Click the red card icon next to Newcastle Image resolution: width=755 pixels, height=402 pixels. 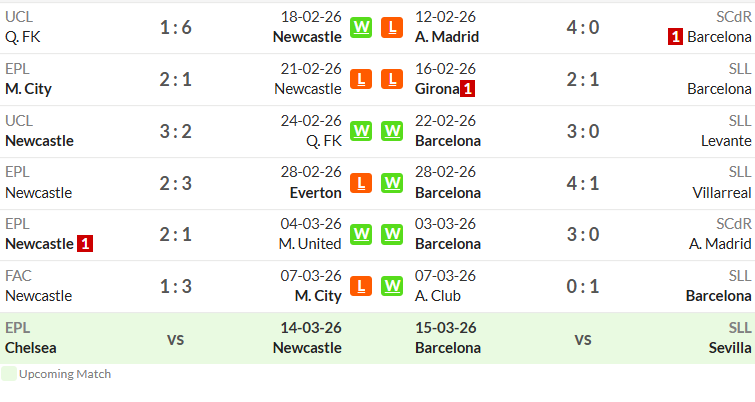[x=85, y=244]
